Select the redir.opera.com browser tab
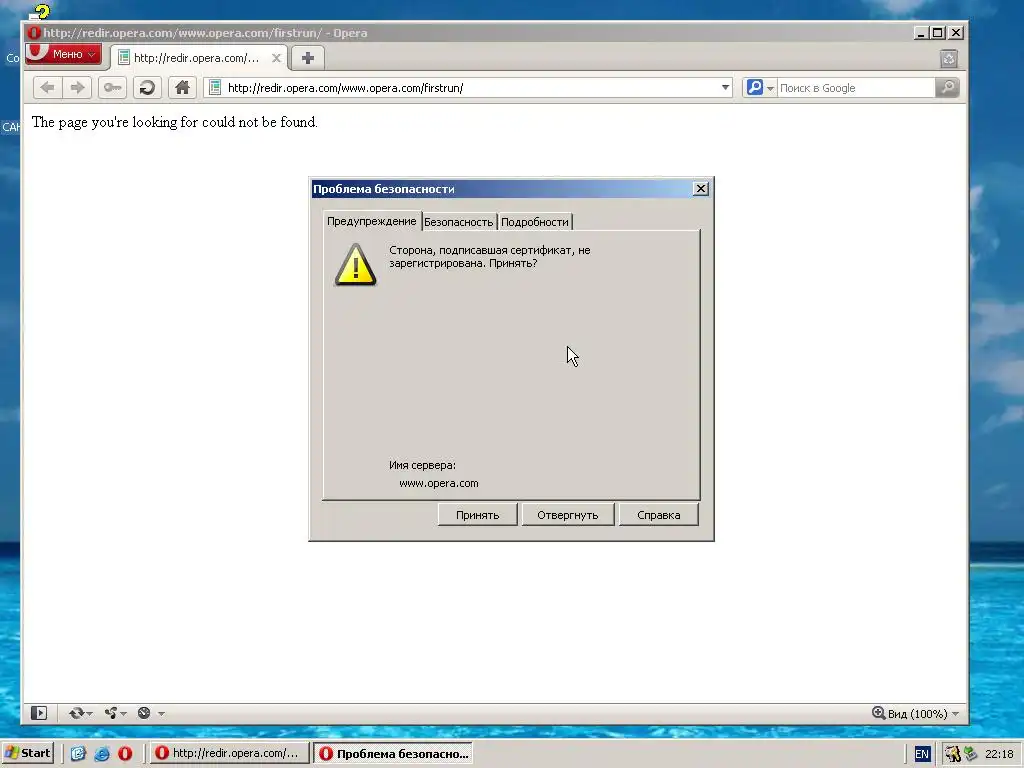The height and width of the screenshot is (768, 1024). pyautogui.click(x=197, y=58)
